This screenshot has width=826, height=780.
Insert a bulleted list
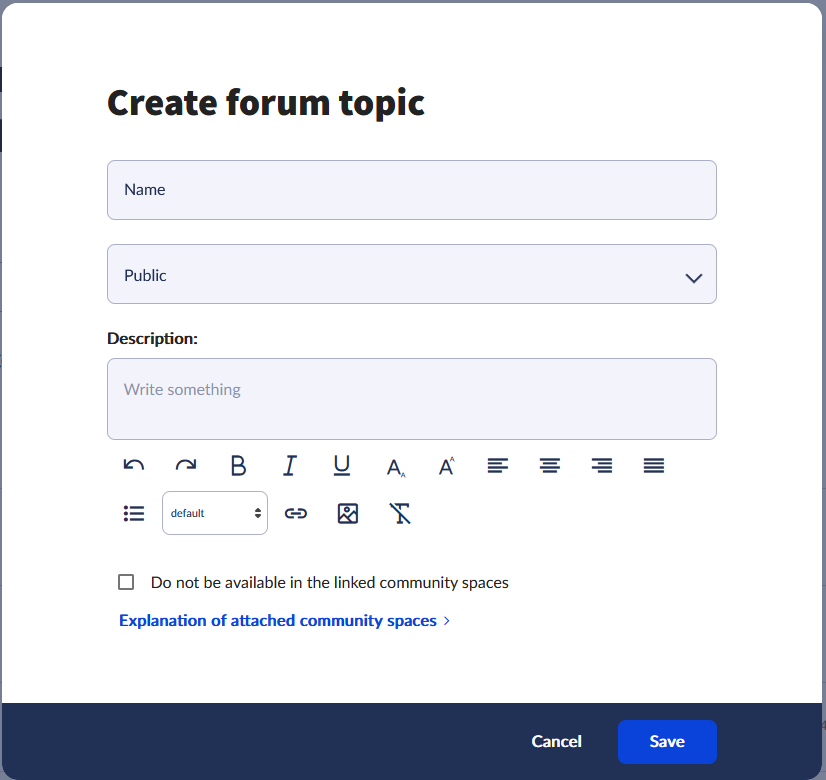(134, 514)
